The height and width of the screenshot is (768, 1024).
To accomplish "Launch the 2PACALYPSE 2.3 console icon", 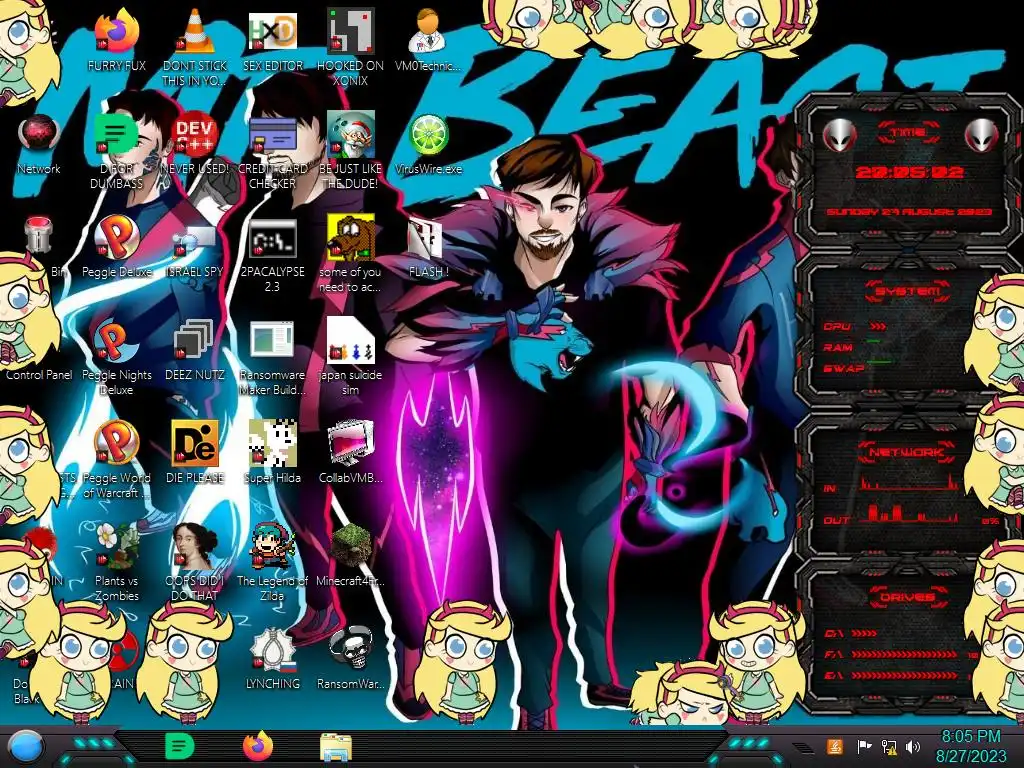I will click(x=272, y=238).
